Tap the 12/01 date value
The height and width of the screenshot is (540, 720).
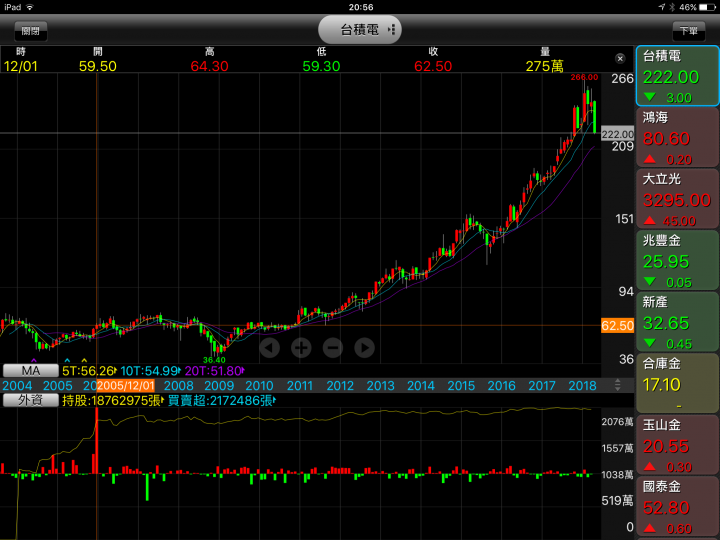(21, 66)
